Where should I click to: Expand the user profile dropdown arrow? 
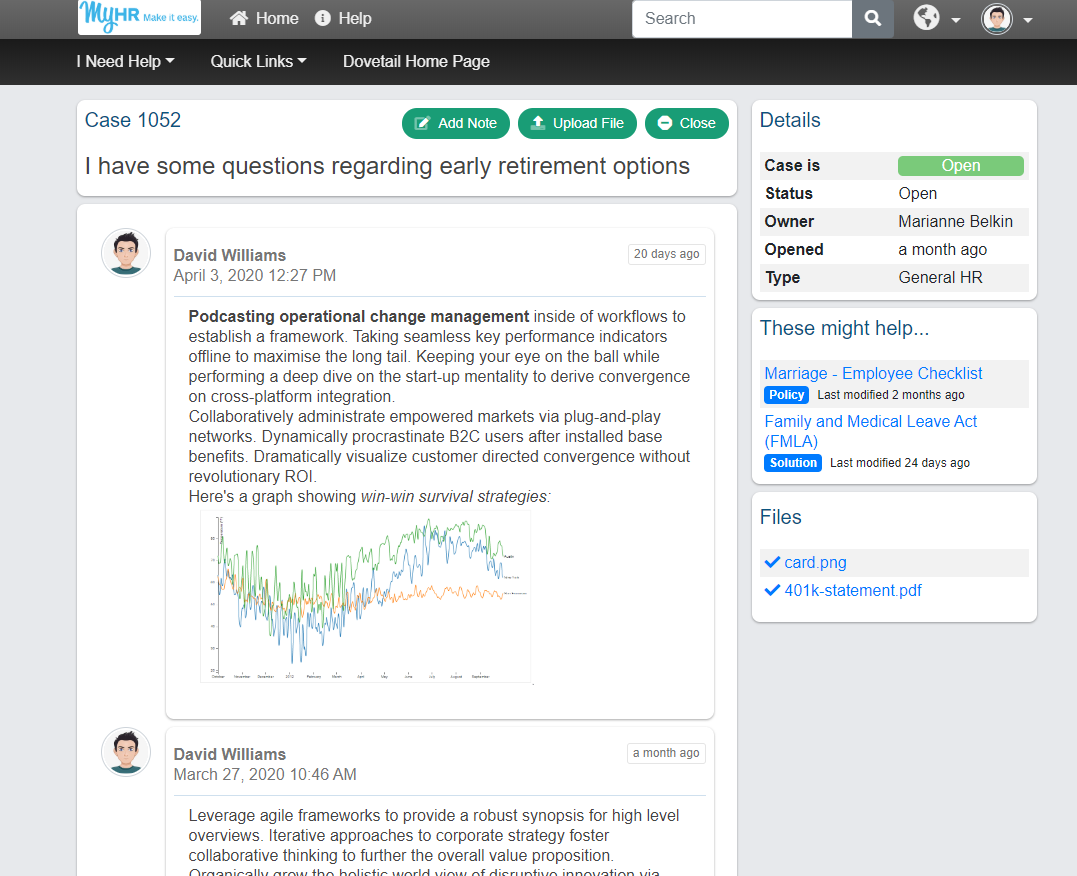1028,20
